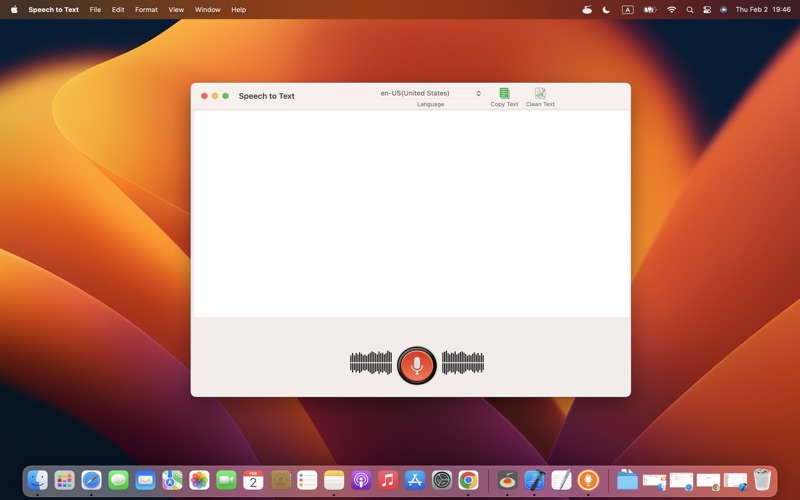Open Finder from the dock

pyautogui.click(x=38, y=480)
